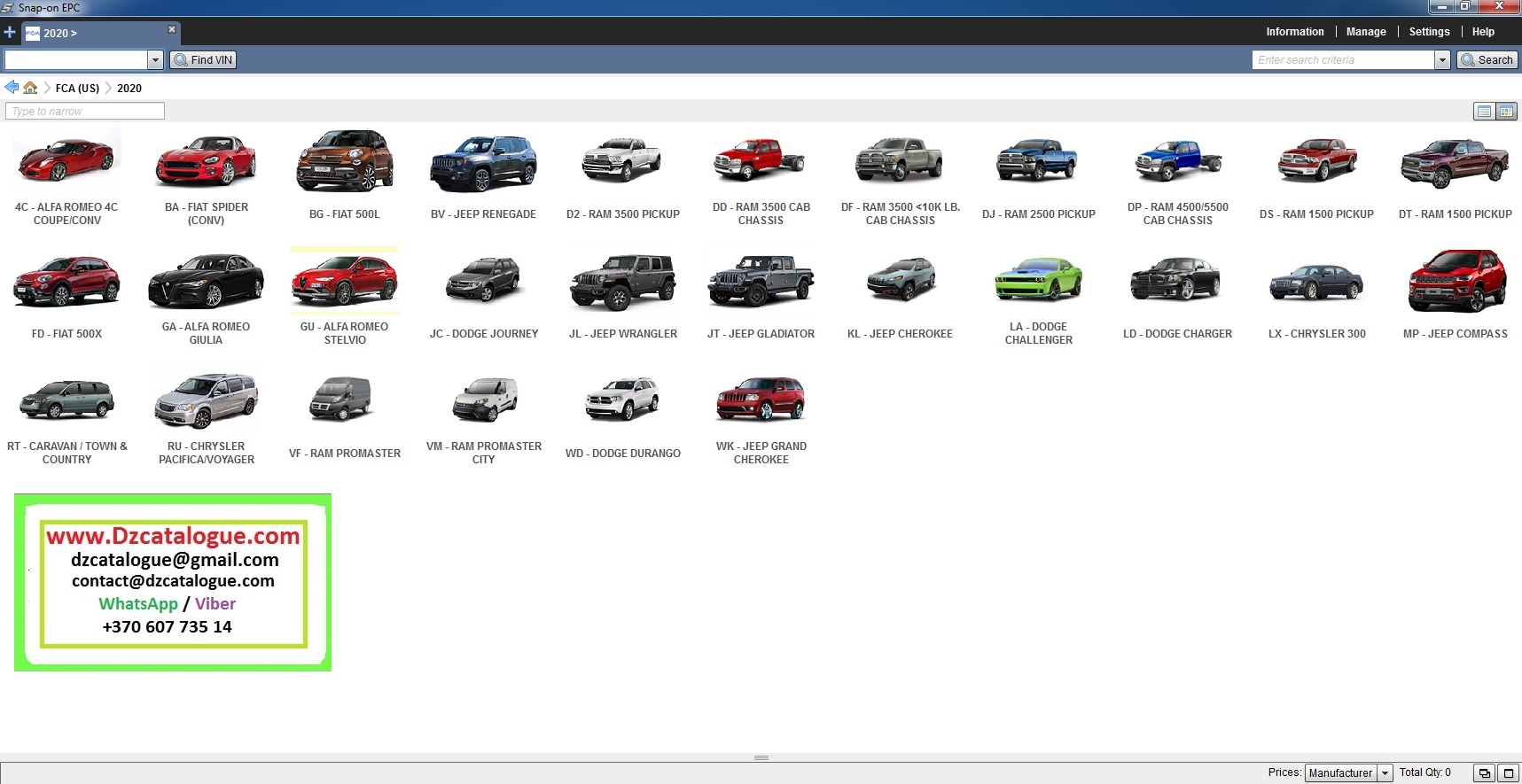This screenshot has height=784, width=1522.
Task: Open the Settings menu
Action: [1429, 32]
